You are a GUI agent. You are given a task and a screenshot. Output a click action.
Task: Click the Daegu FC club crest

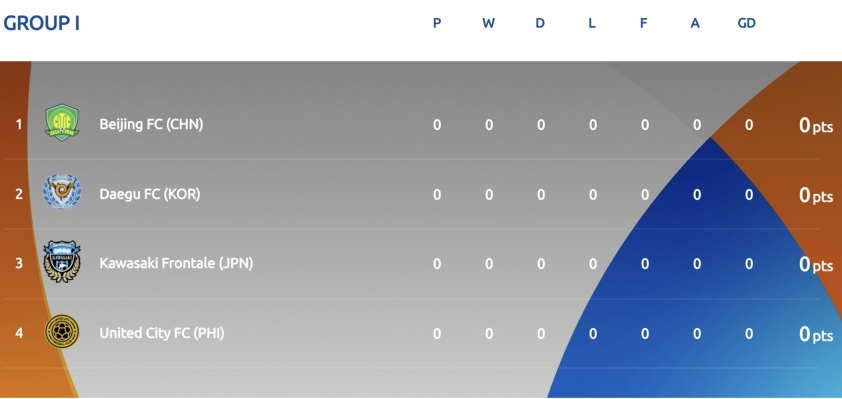coord(62,192)
